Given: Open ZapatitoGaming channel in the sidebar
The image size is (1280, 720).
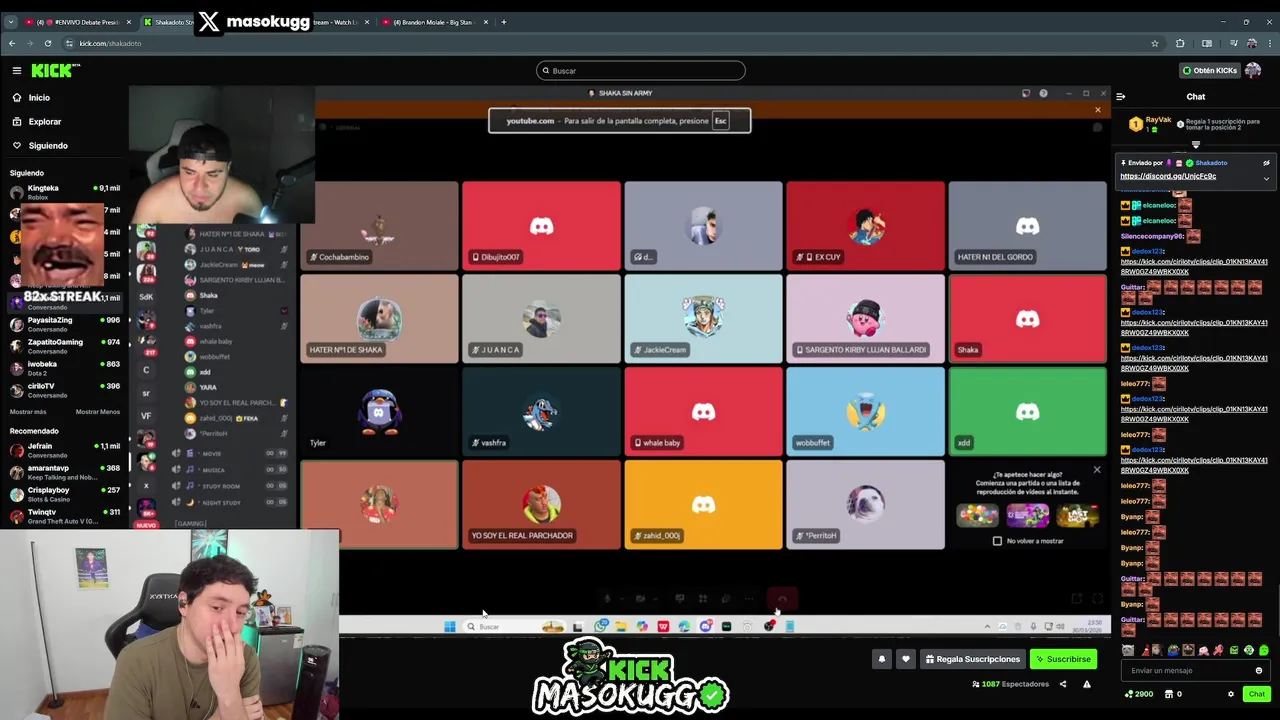Looking at the screenshot, I should [65, 346].
